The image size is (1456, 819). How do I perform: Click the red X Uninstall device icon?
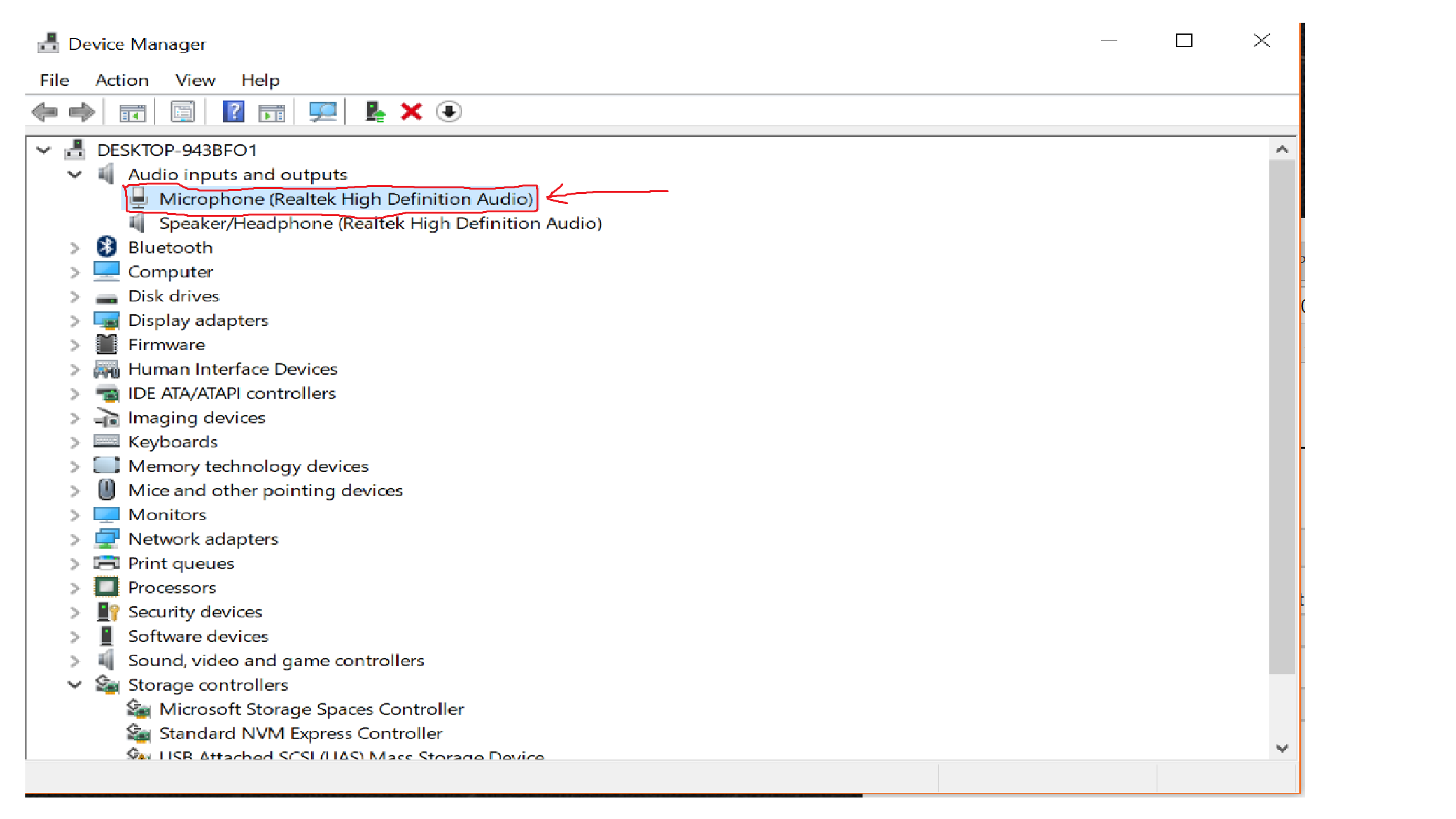point(411,112)
